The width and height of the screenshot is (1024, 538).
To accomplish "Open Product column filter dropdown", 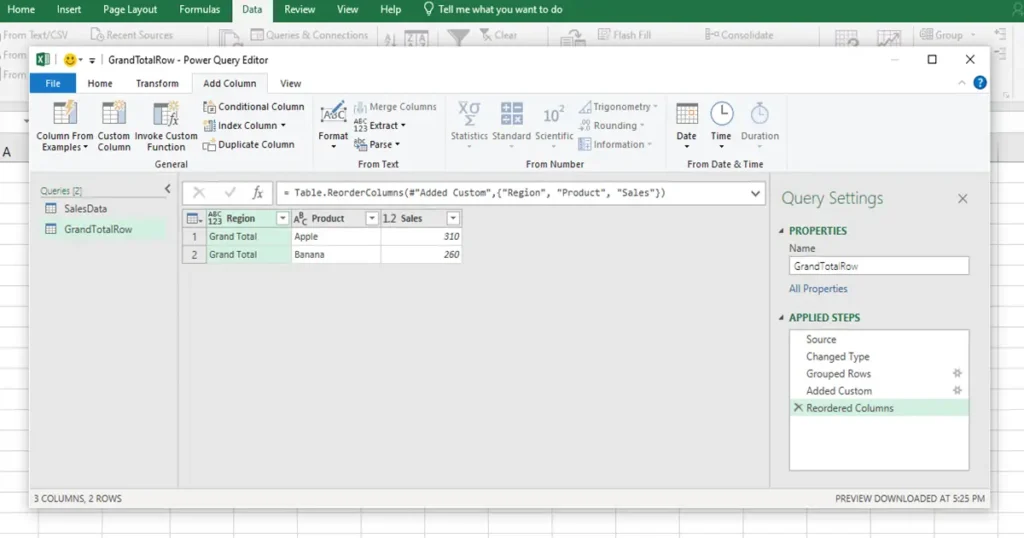I will [372, 219].
